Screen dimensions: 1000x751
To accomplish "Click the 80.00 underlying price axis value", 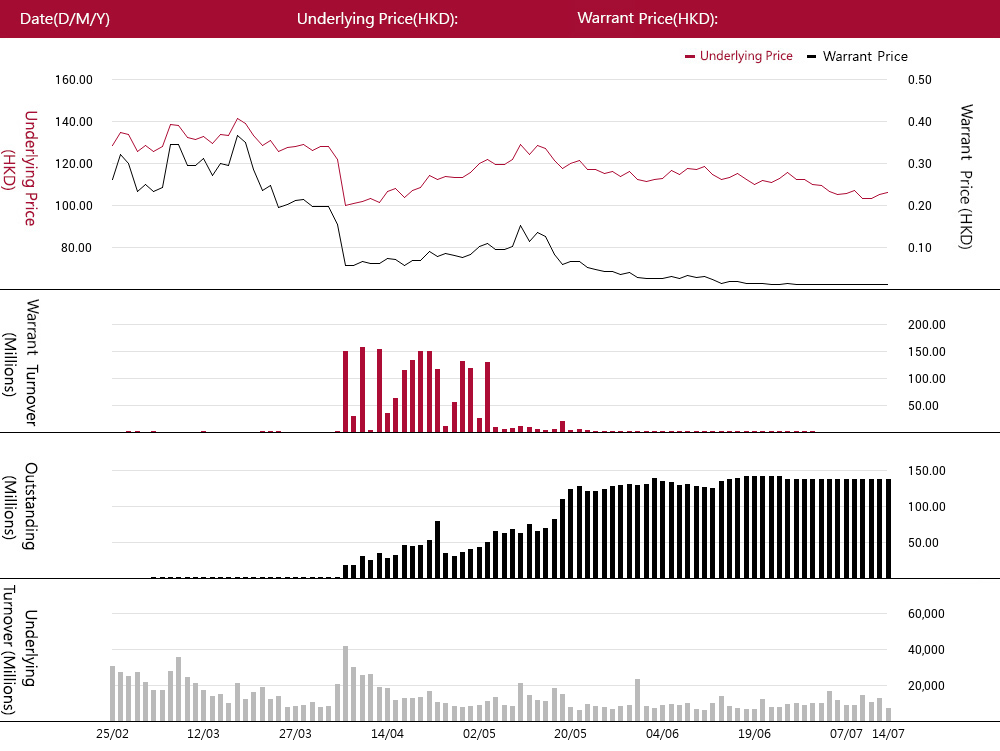I will pyautogui.click(x=76, y=248).
